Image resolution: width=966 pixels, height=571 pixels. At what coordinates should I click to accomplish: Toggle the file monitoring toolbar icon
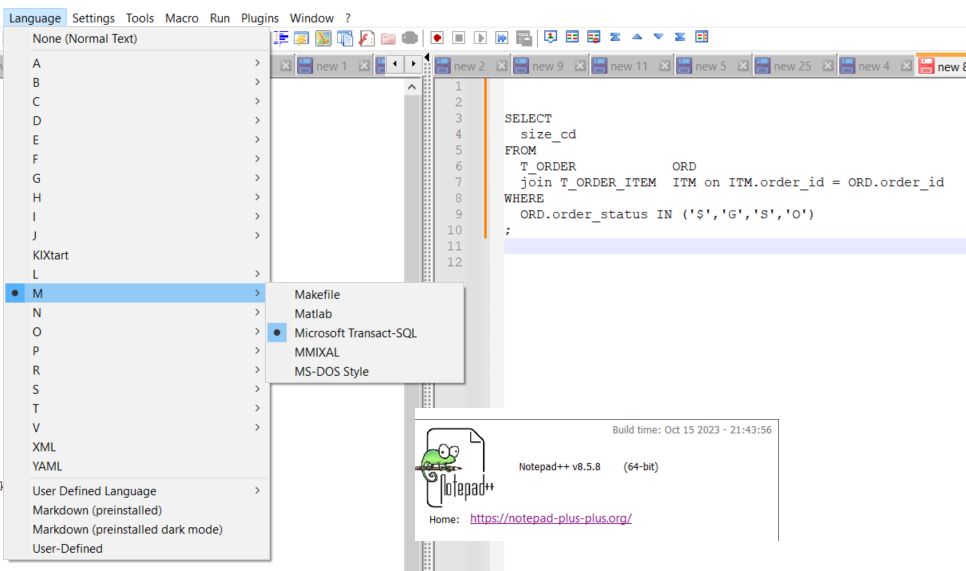click(409, 38)
